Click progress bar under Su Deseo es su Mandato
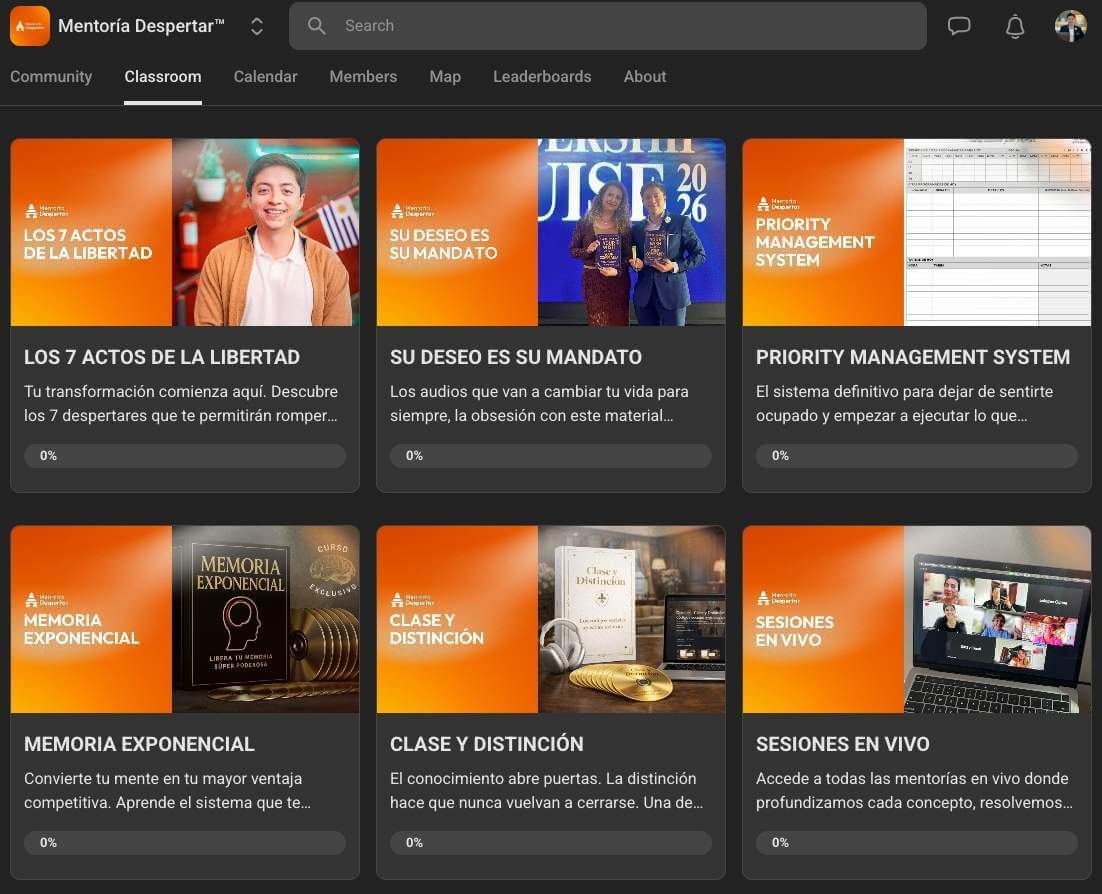The width and height of the screenshot is (1102, 894). tap(551, 455)
